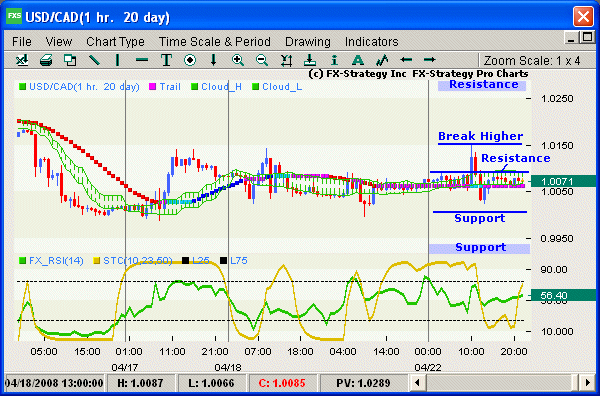Open the Time Scale & Period menu
The width and height of the screenshot is (600, 396).
215,41
